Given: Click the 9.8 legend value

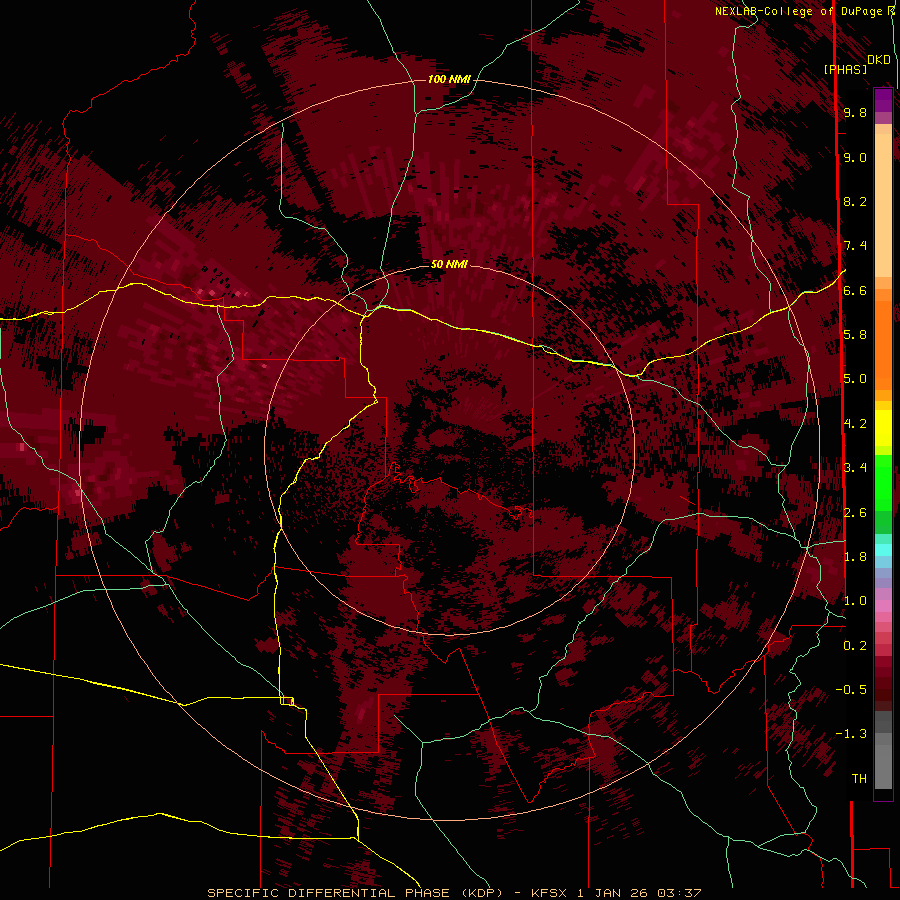Looking at the screenshot, I should 855,112.
